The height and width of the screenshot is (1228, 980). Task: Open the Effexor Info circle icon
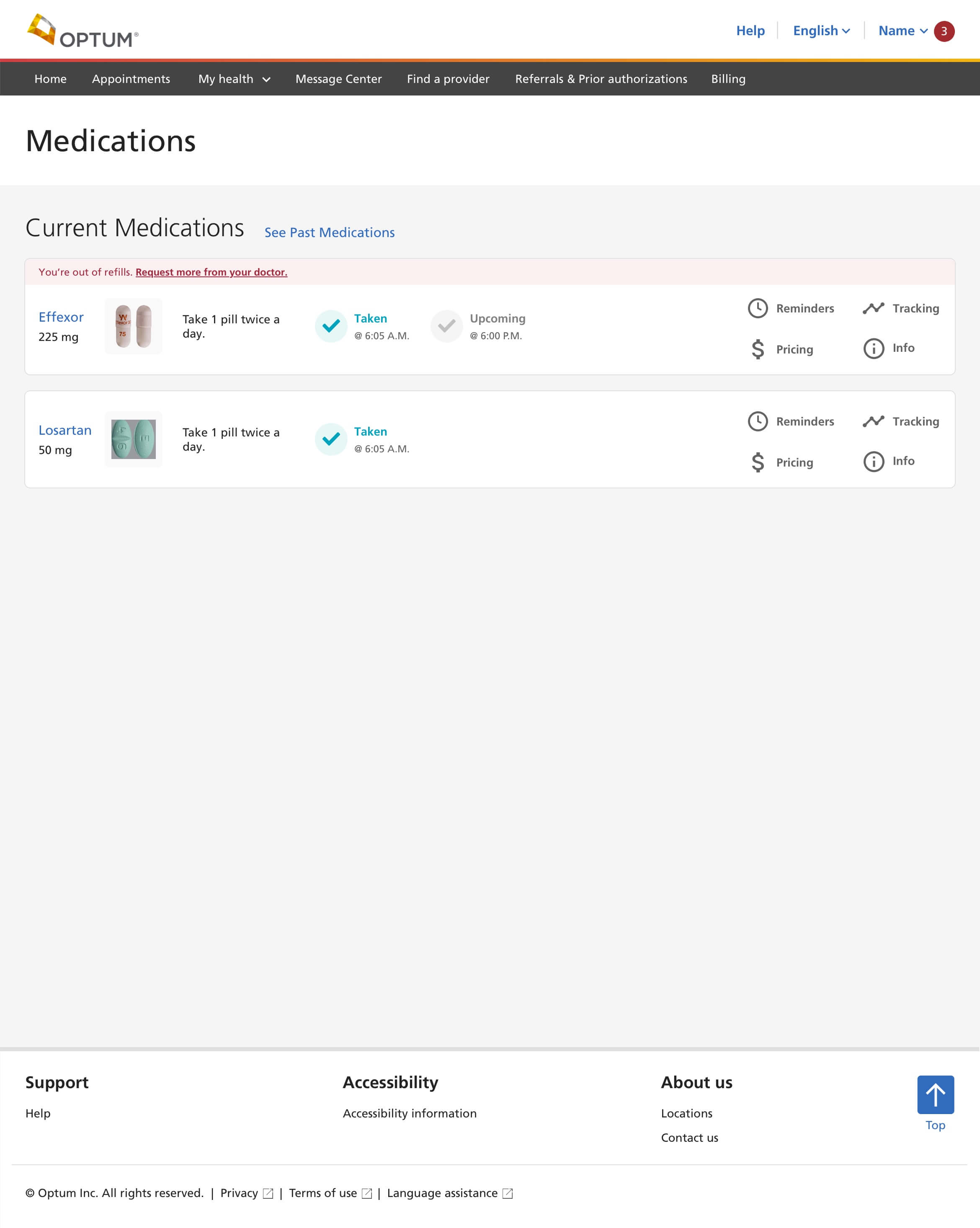tap(873, 348)
